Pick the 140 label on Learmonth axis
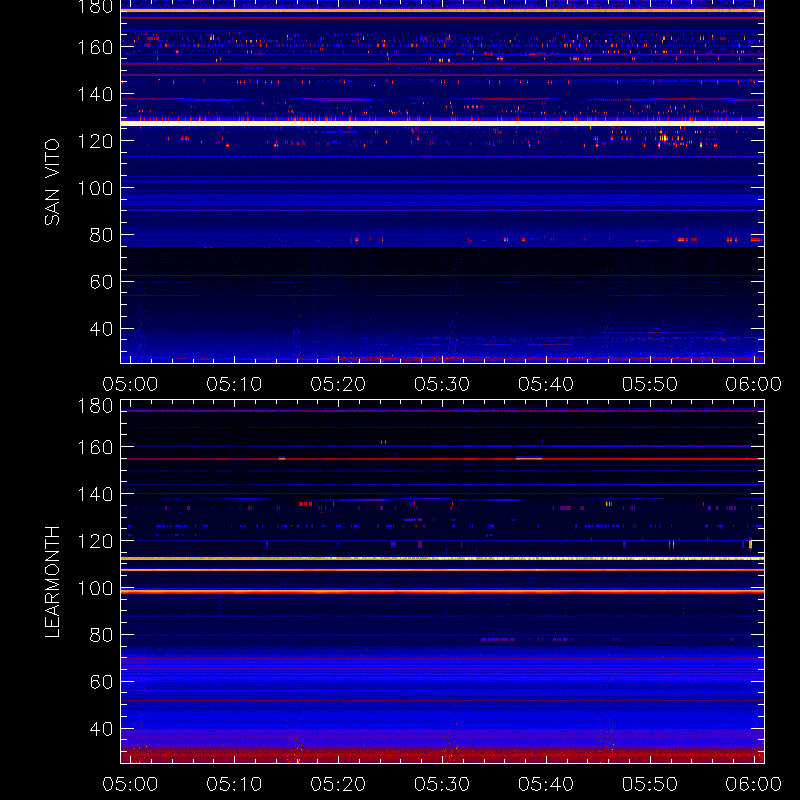The image size is (800, 800). point(95,494)
